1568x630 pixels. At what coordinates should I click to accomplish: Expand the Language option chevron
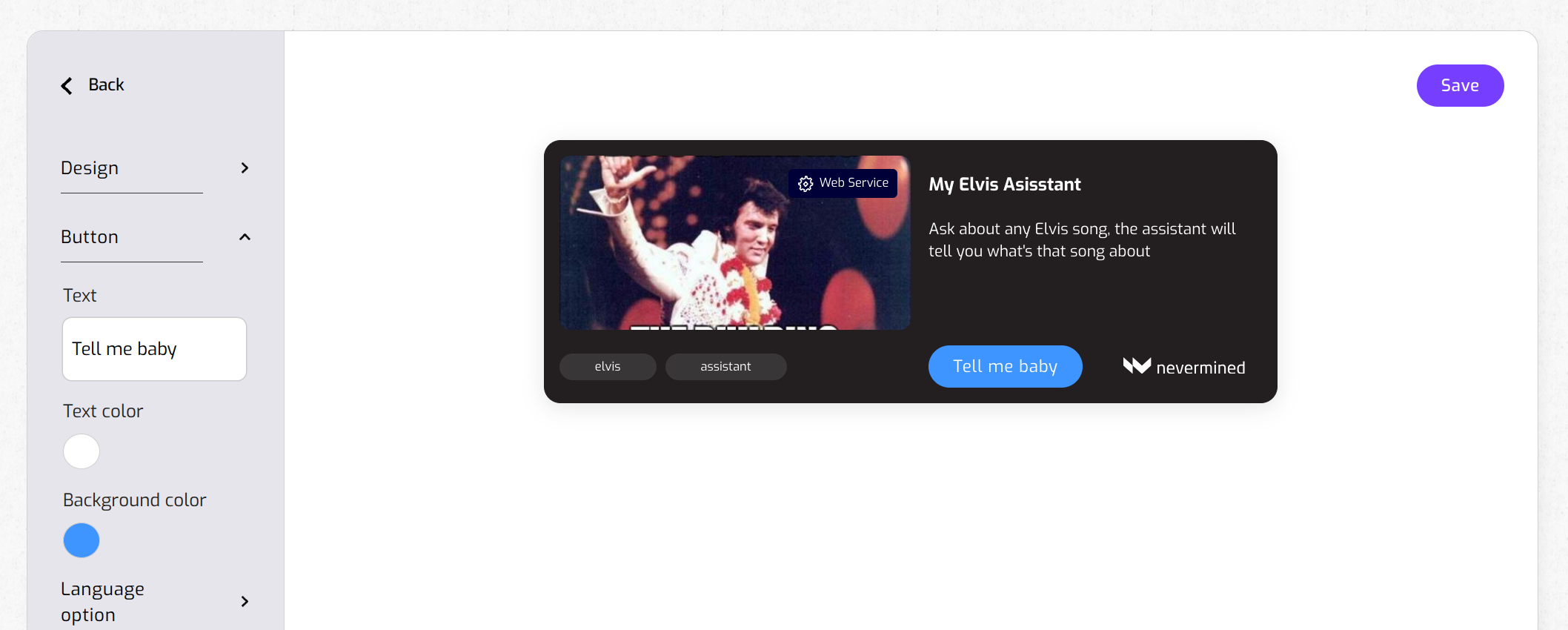[245, 601]
